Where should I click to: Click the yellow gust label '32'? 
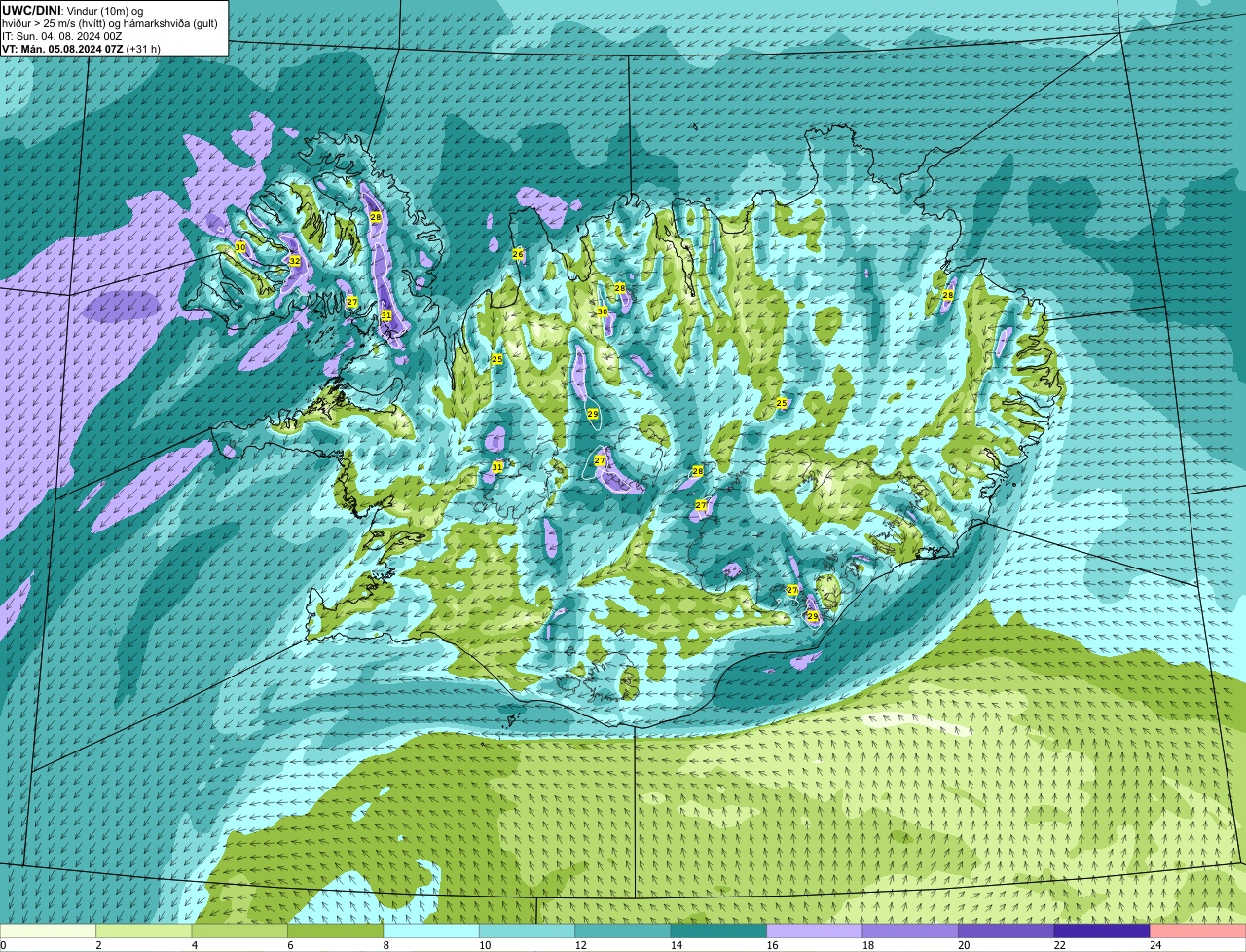pos(294,261)
